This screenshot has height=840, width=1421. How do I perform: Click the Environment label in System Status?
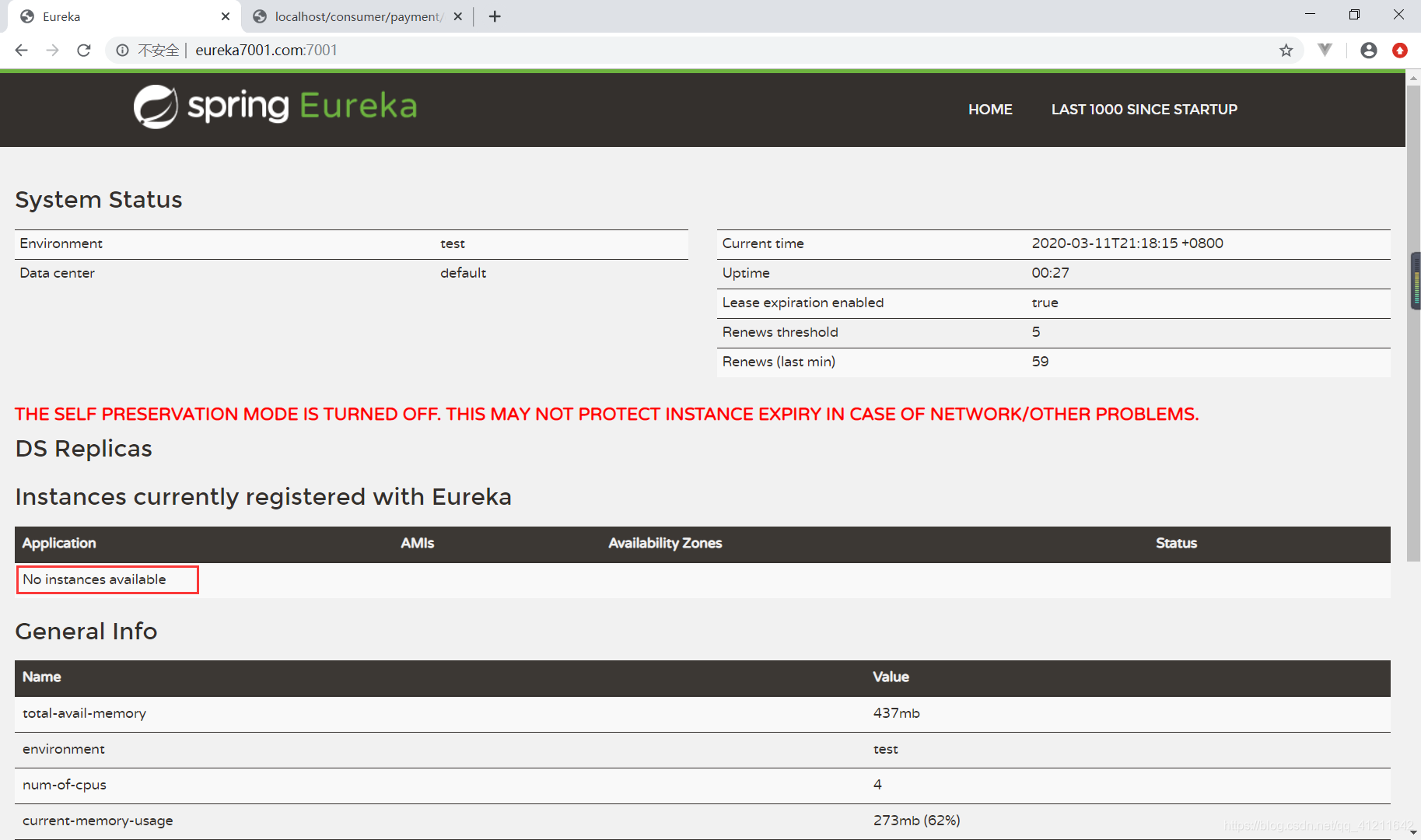point(61,243)
